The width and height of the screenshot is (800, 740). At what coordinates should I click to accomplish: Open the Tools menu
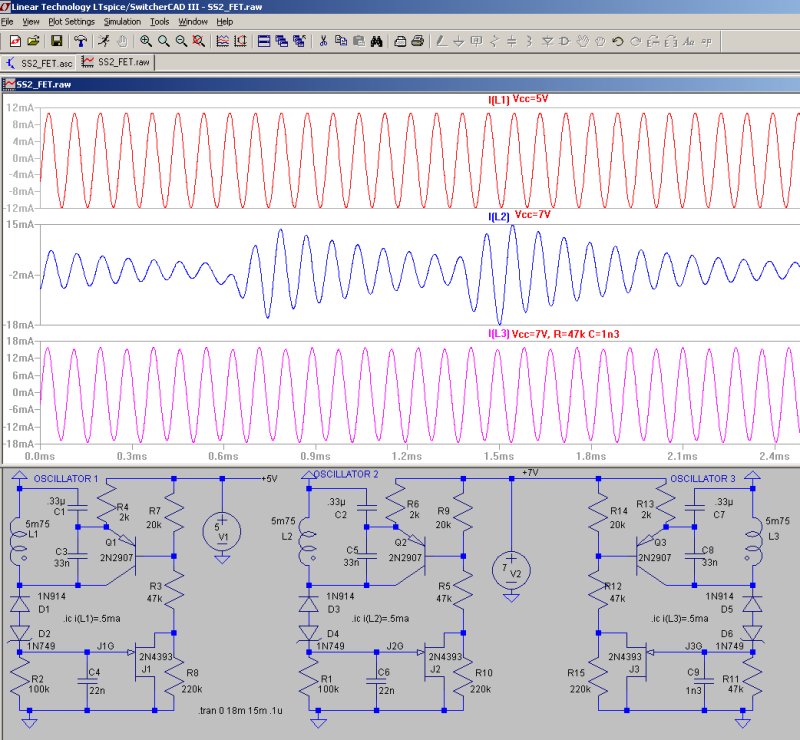159,21
